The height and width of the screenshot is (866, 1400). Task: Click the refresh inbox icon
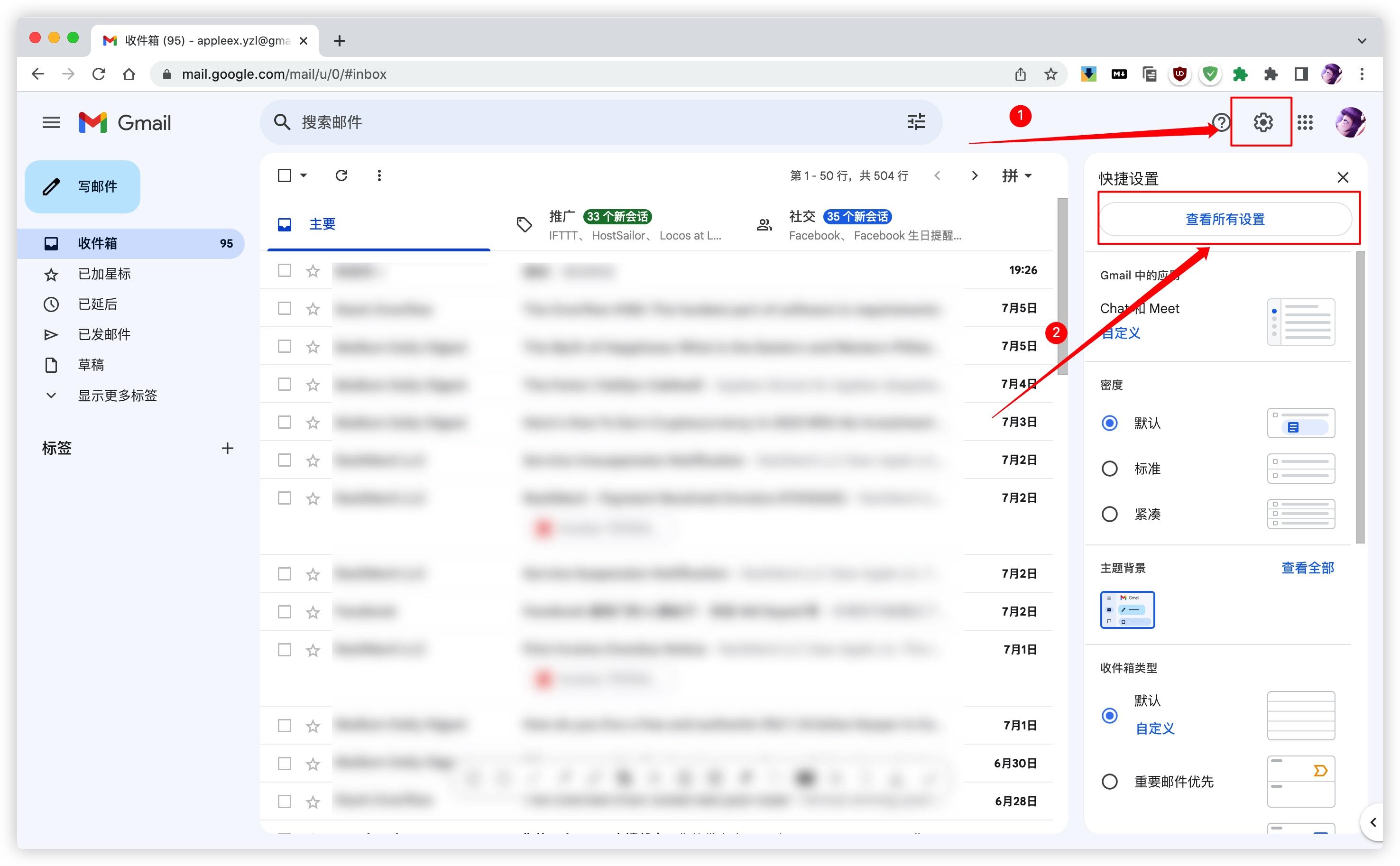click(341, 175)
